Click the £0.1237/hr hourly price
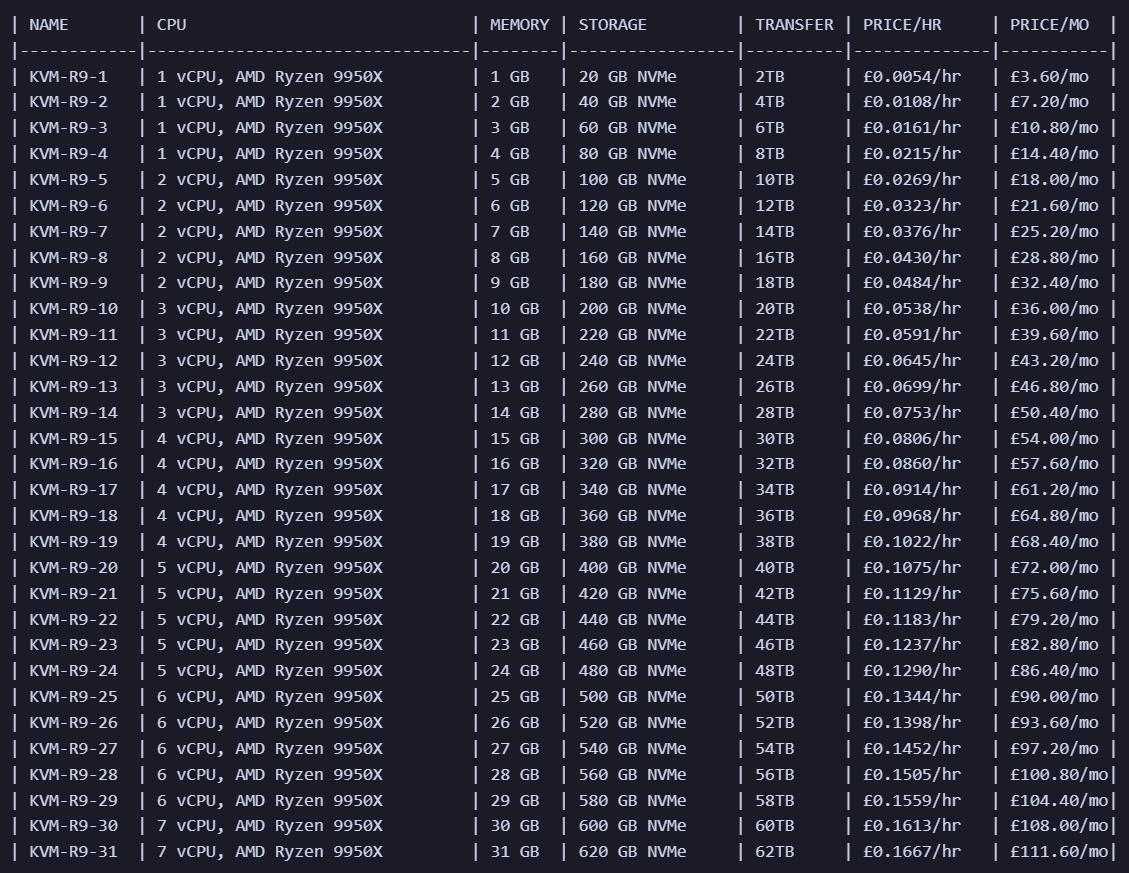The height and width of the screenshot is (873, 1129). [912, 644]
